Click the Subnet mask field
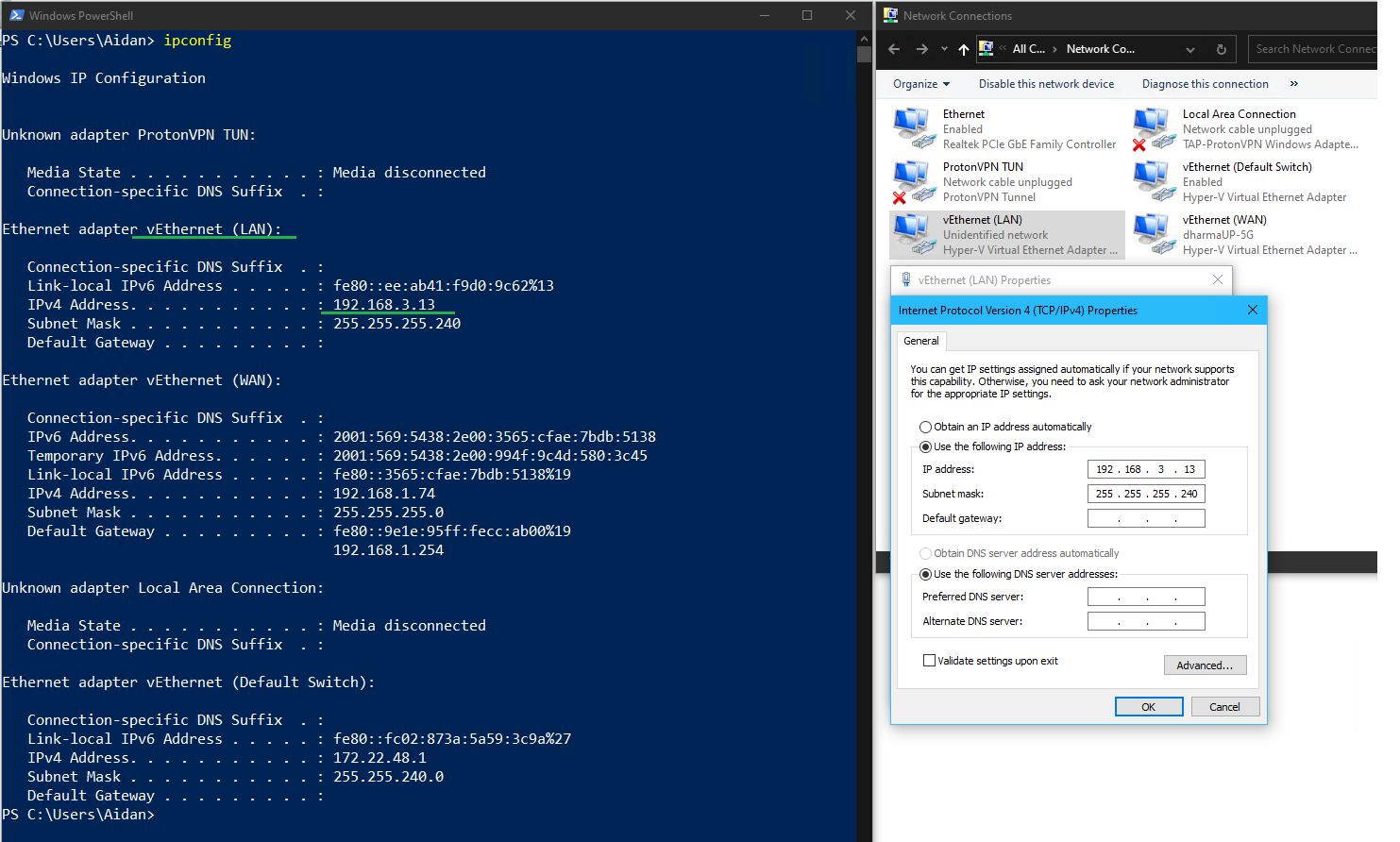Viewport: 1400px width, 842px height. pyautogui.click(x=1146, y=494)
